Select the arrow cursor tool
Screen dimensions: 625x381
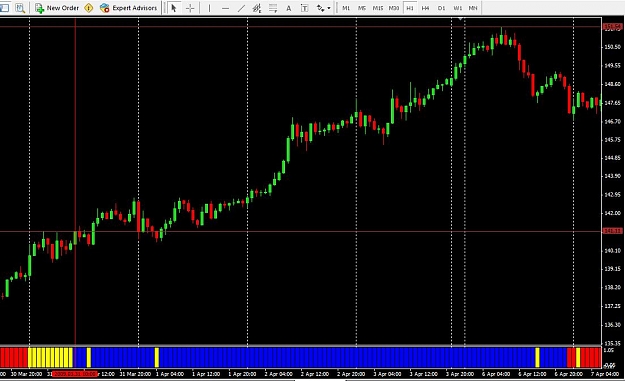coord(173,8)
